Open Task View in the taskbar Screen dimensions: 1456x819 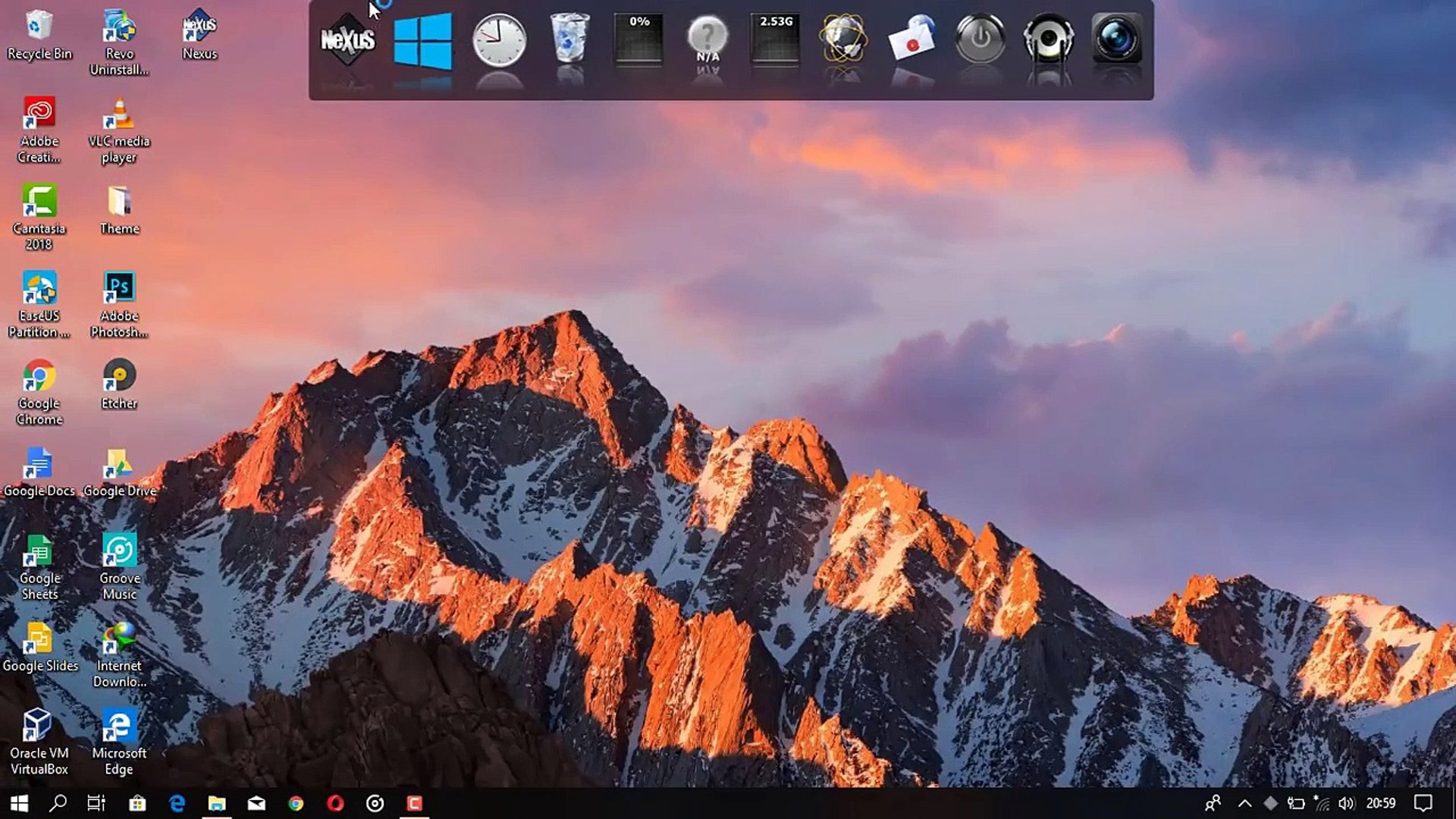click(96, 803)
